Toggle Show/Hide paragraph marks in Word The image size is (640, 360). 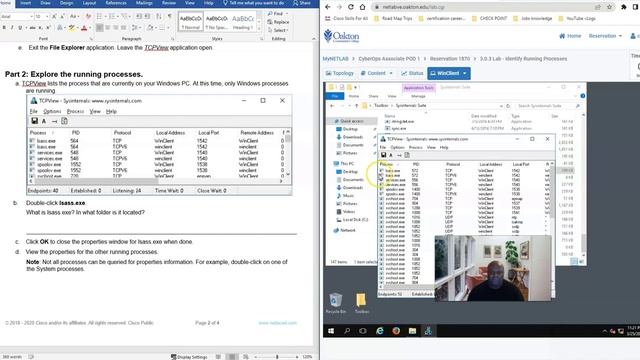click(x=170, y=16)
